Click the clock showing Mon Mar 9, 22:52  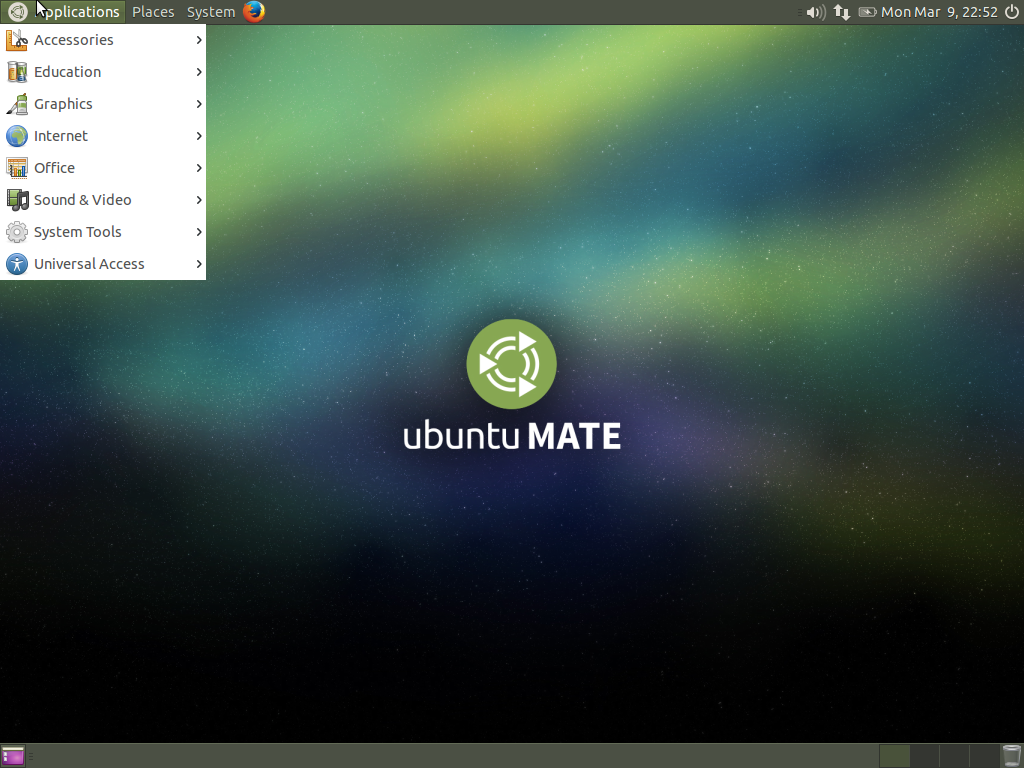pyautogui.click(x=939, y=12)
